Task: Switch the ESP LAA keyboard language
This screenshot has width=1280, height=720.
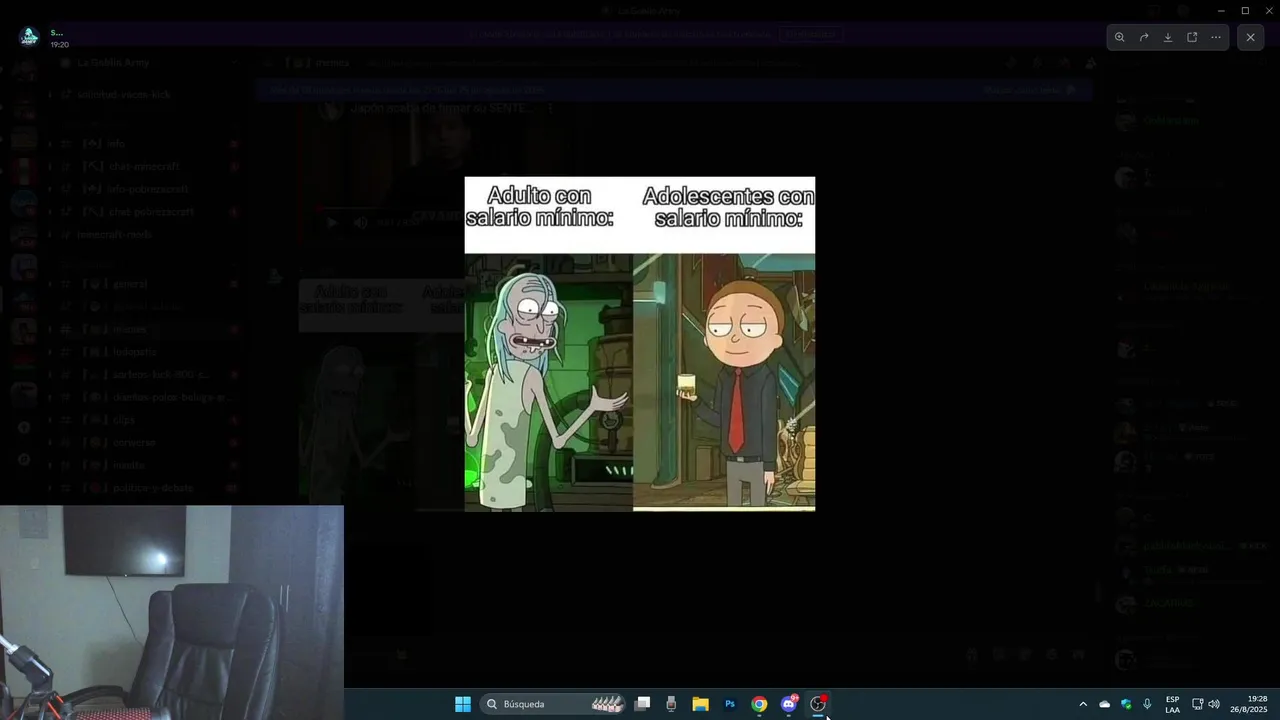Action: pyautogui.click(x=1172, y=704)
